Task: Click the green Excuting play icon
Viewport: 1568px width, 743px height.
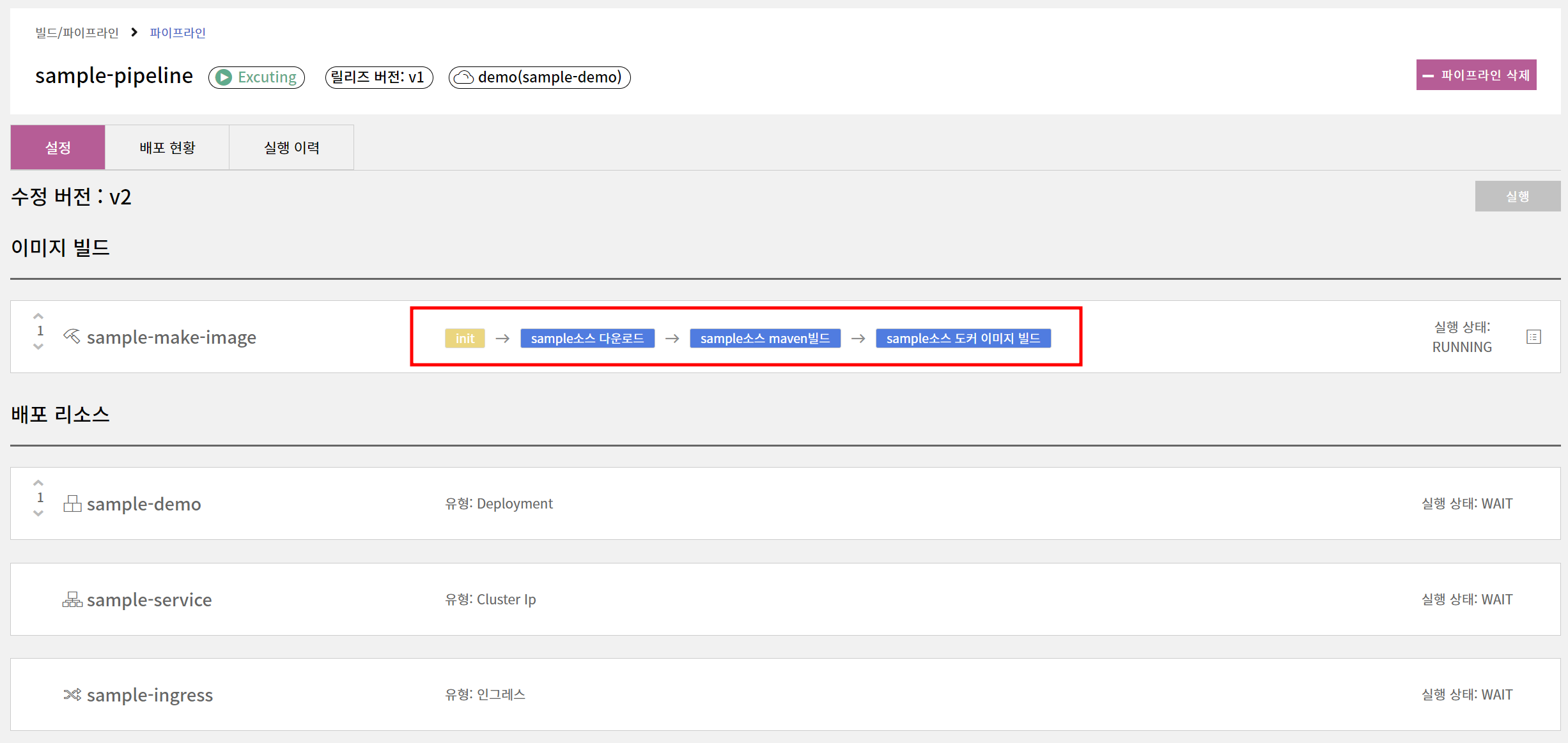Action: [x=224, y=77]
